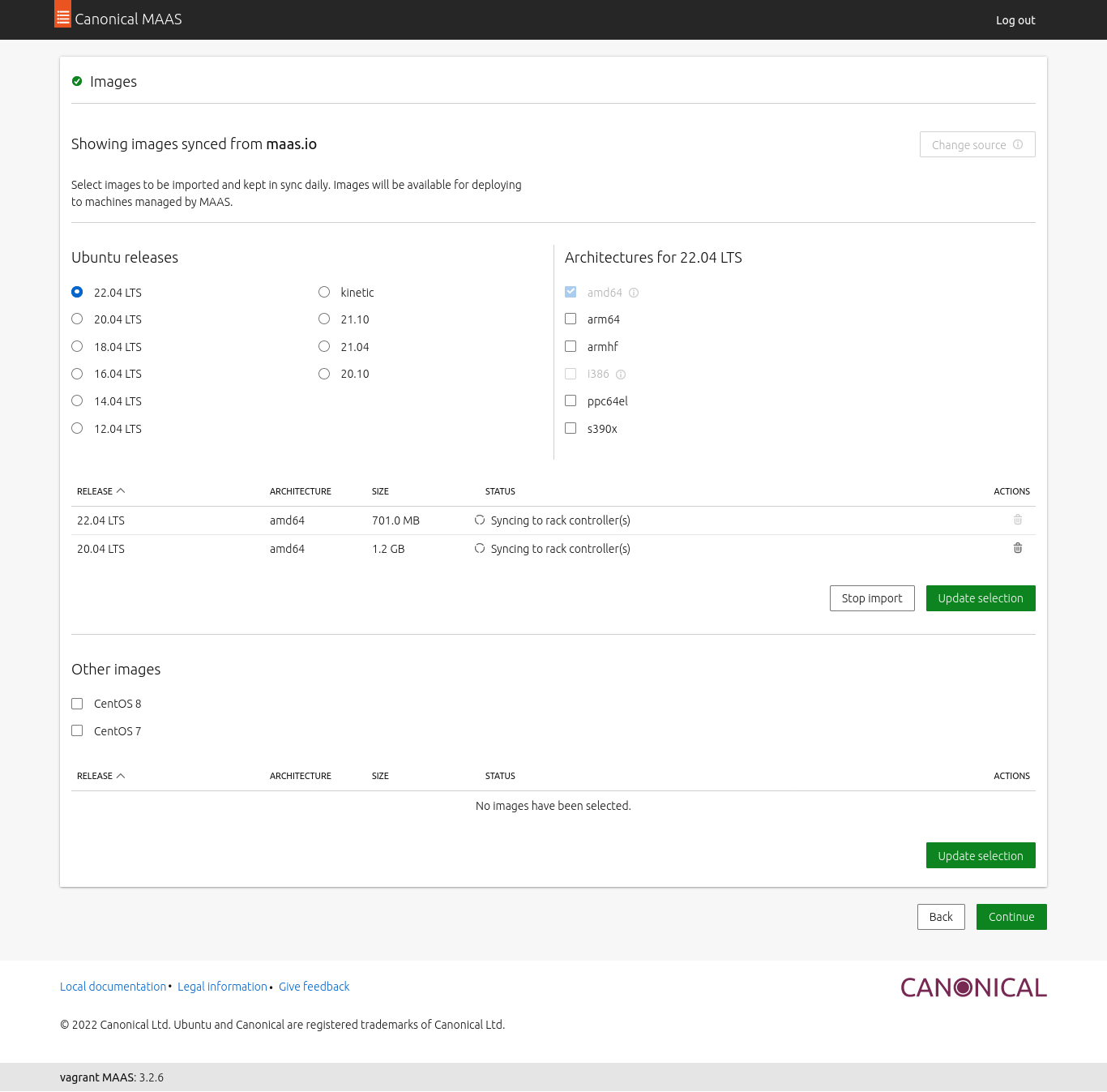Open Local documentation link

point(113,987)
